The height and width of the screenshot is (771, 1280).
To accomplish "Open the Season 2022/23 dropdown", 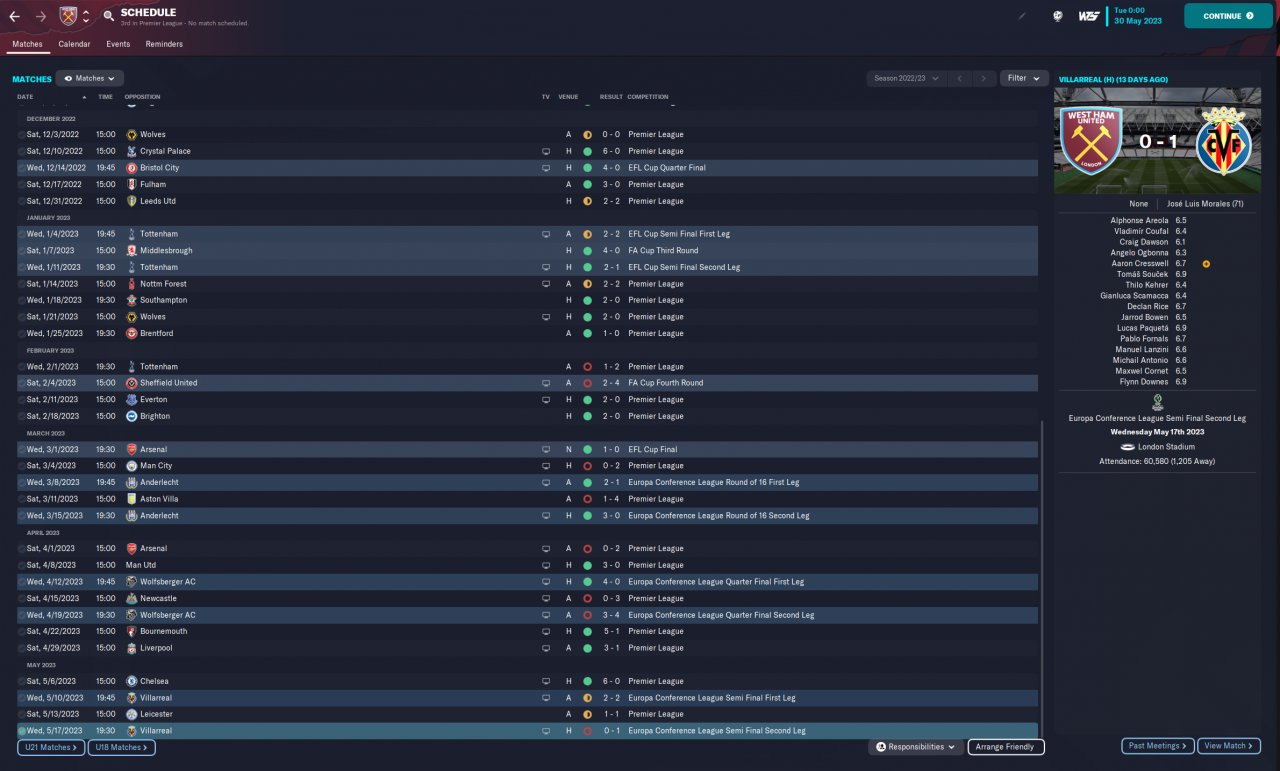I will (906, 78).
